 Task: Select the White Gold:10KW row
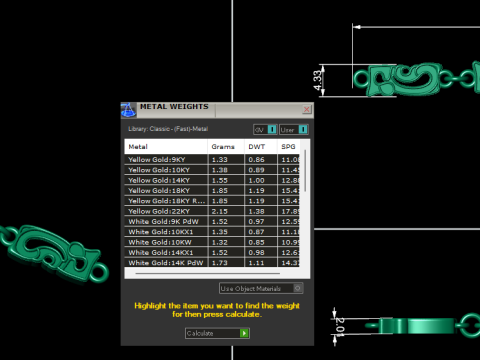tap(212, 242)
